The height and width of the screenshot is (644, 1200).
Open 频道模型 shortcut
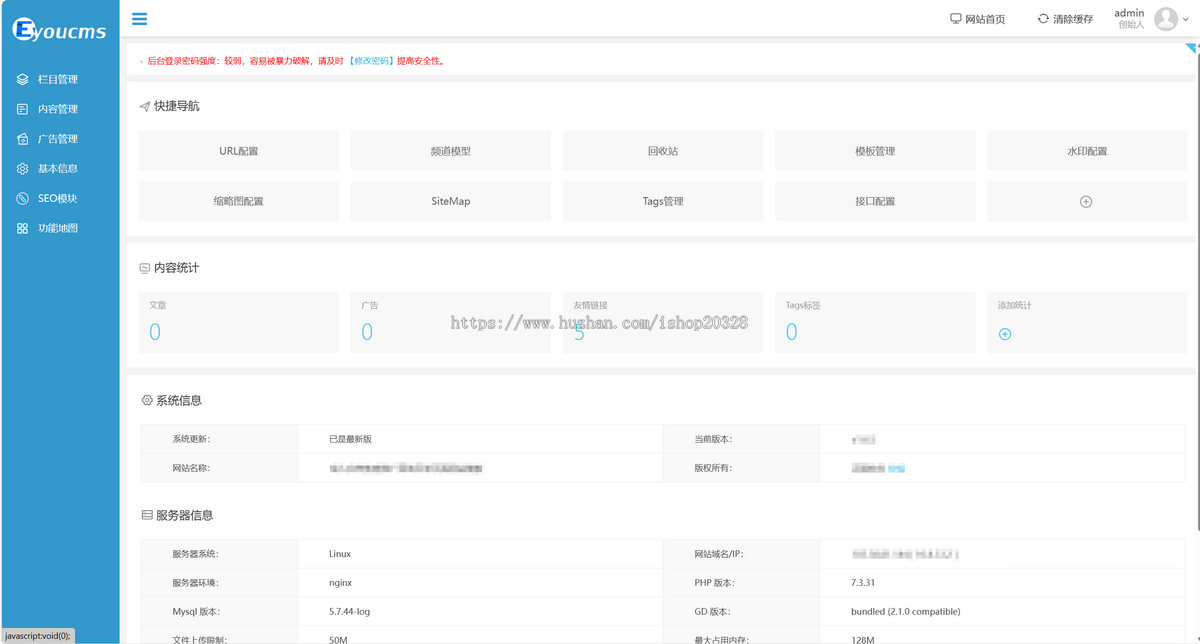tap(450, 151)
